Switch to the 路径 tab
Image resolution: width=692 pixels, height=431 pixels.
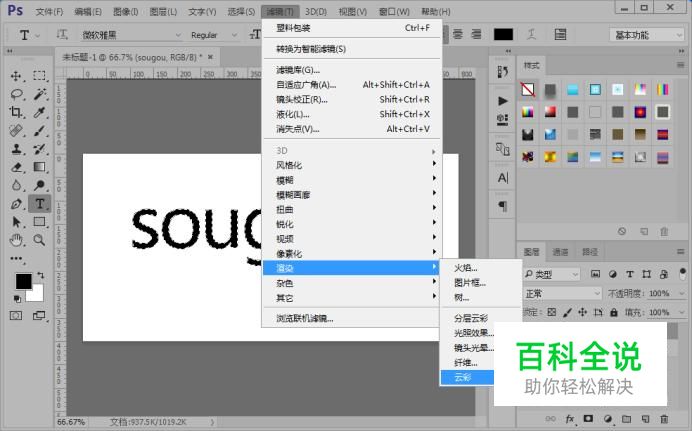tap(590, 252)
